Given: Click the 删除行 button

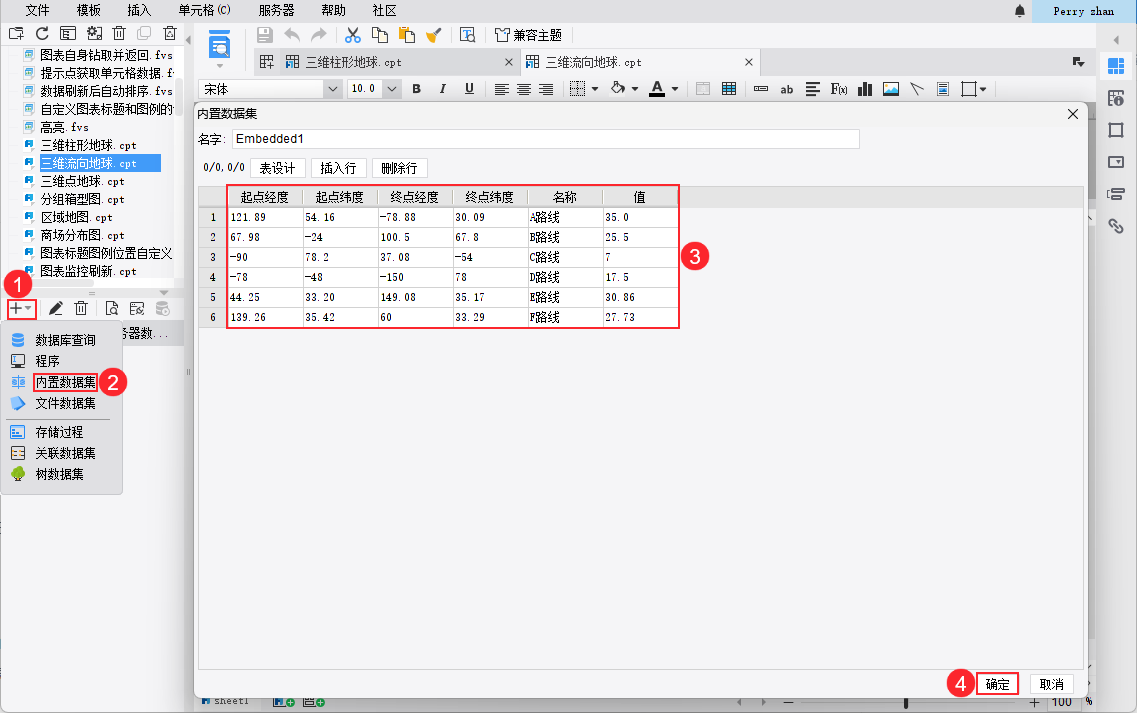Looking at the screenshot, I should coord(400,168).
